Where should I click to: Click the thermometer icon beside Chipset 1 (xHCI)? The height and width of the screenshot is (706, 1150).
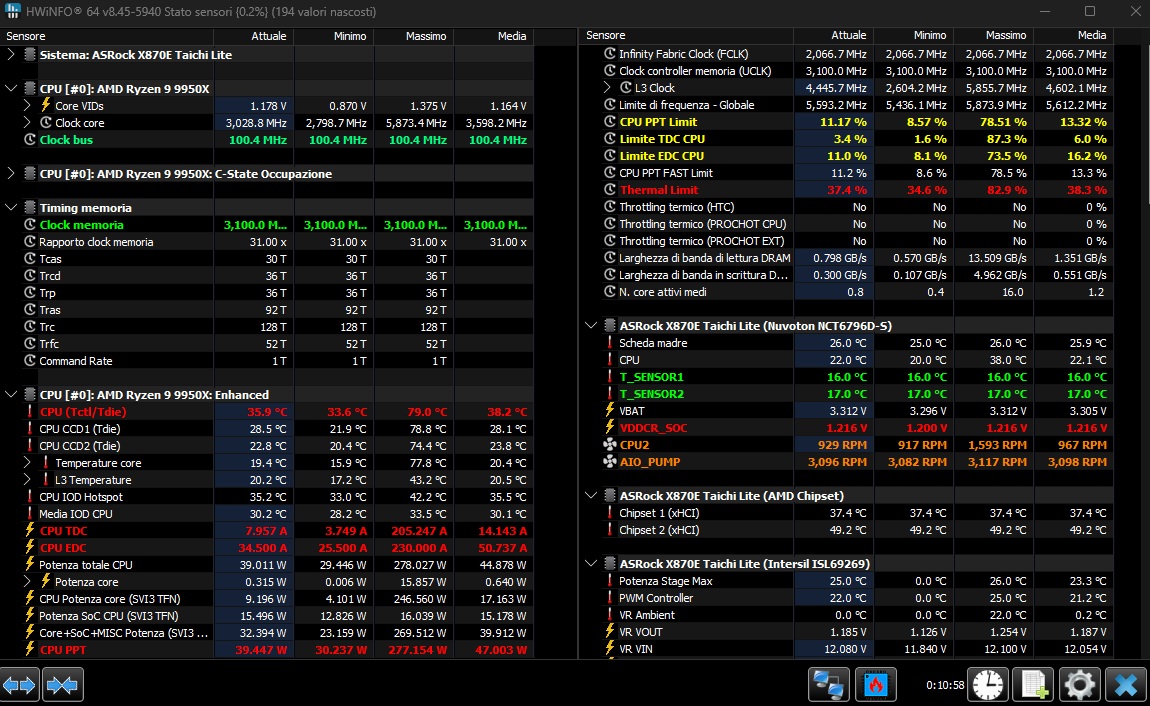pos(609,512)
